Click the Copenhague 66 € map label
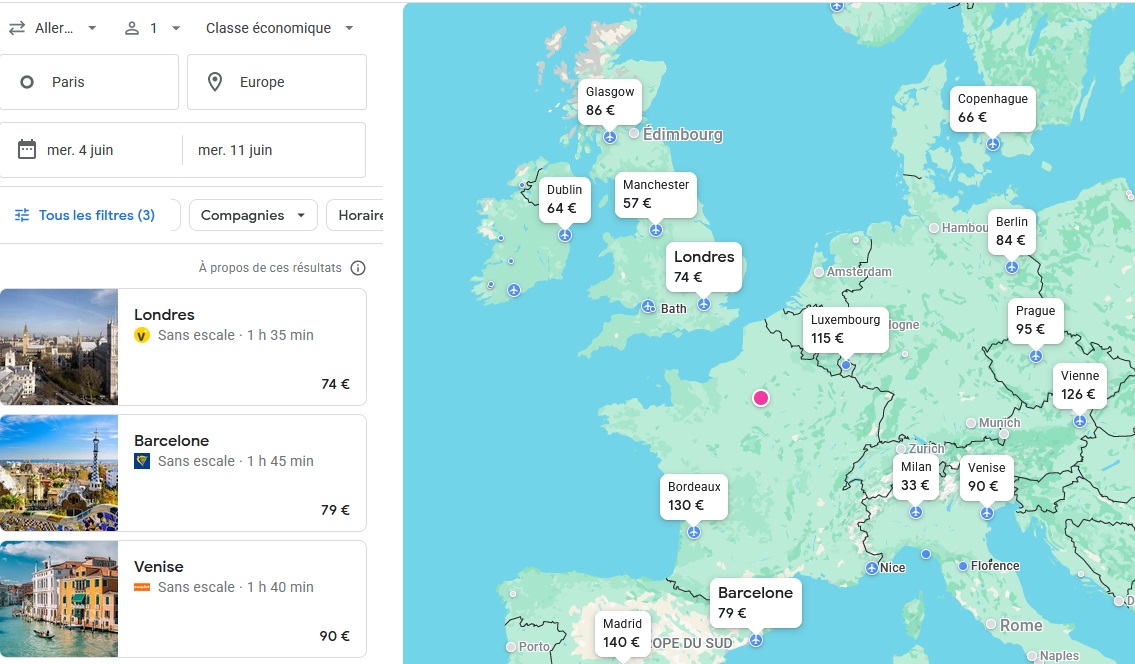 click(x=992, y=108)
